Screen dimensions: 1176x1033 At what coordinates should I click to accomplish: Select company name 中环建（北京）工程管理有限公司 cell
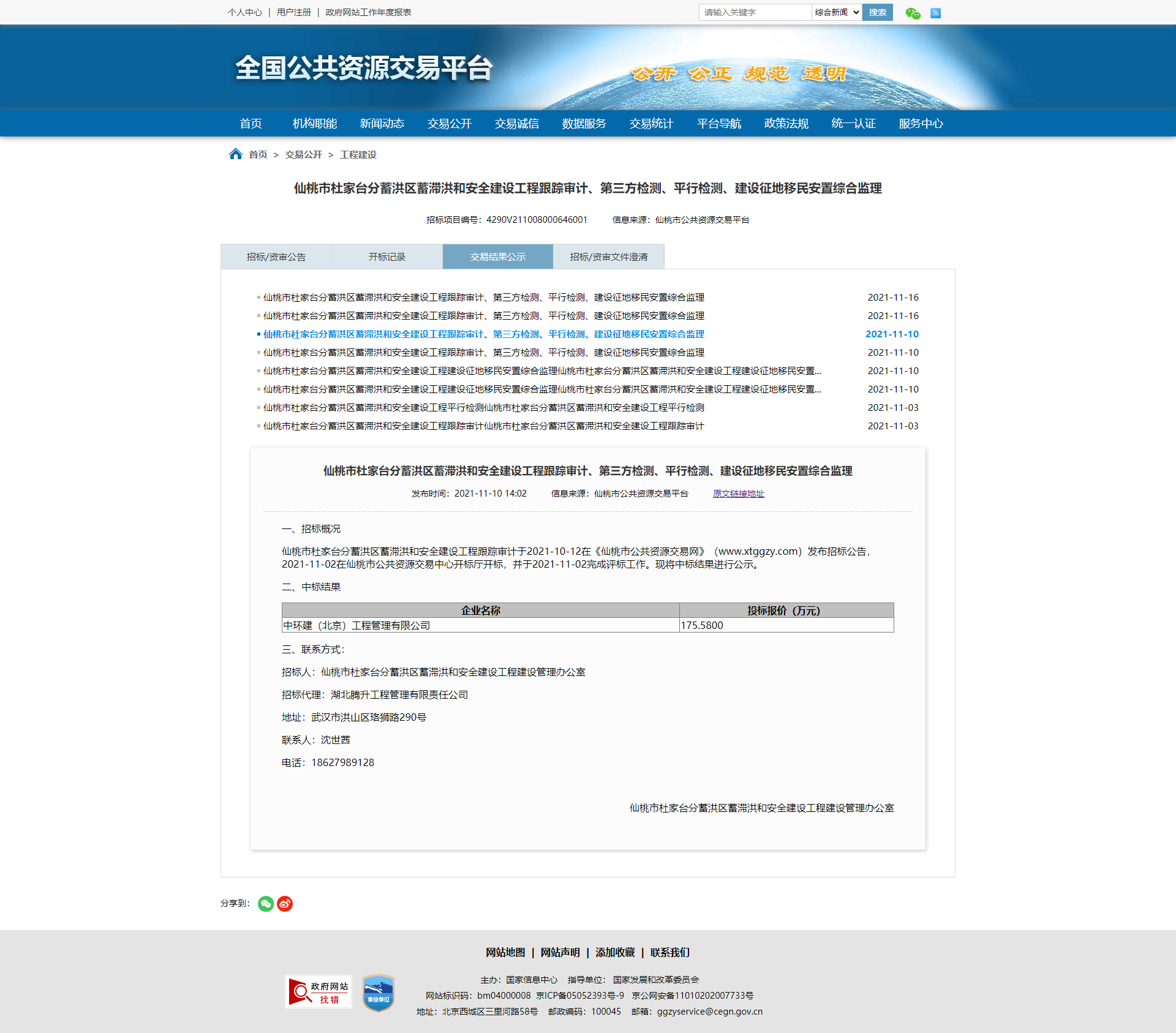click(x=481, y=625)
